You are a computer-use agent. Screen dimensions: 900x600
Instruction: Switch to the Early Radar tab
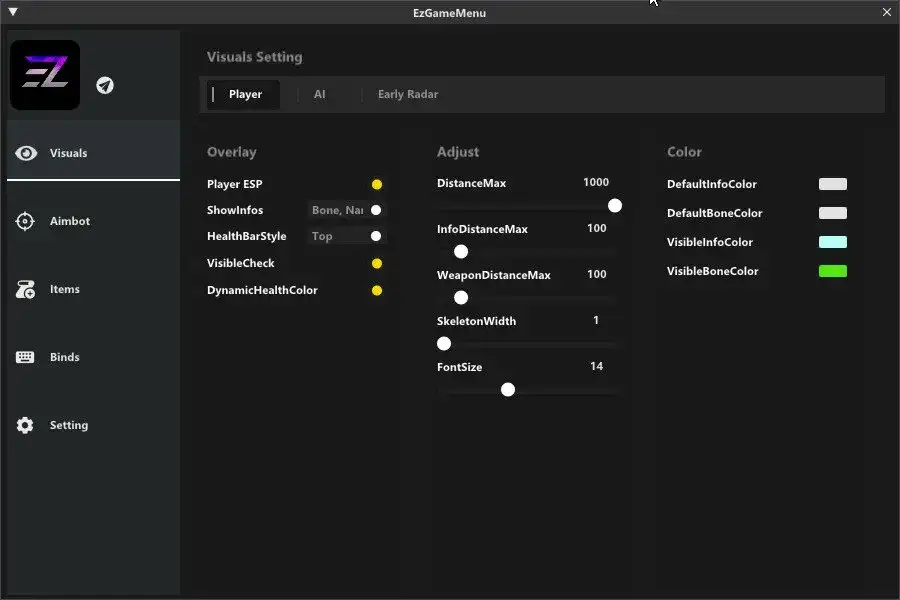408,94
